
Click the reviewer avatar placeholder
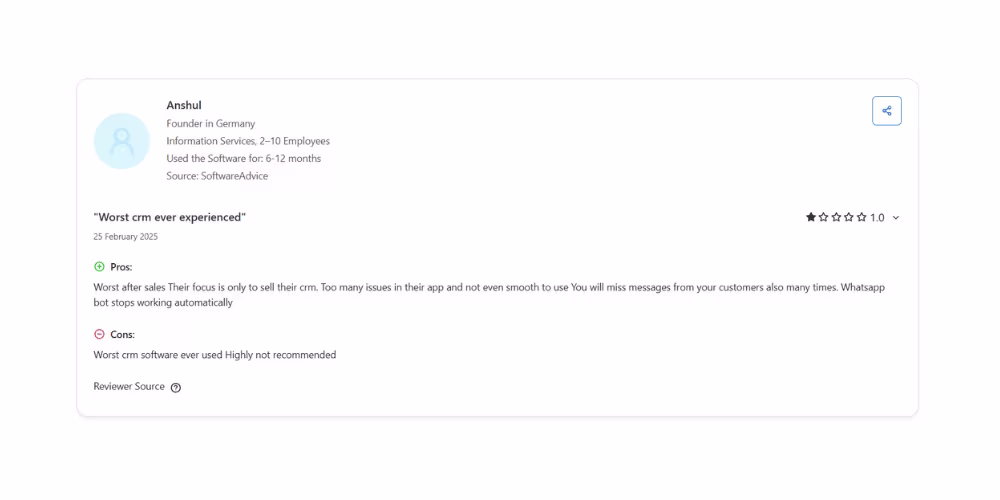[x=122, y=141]
